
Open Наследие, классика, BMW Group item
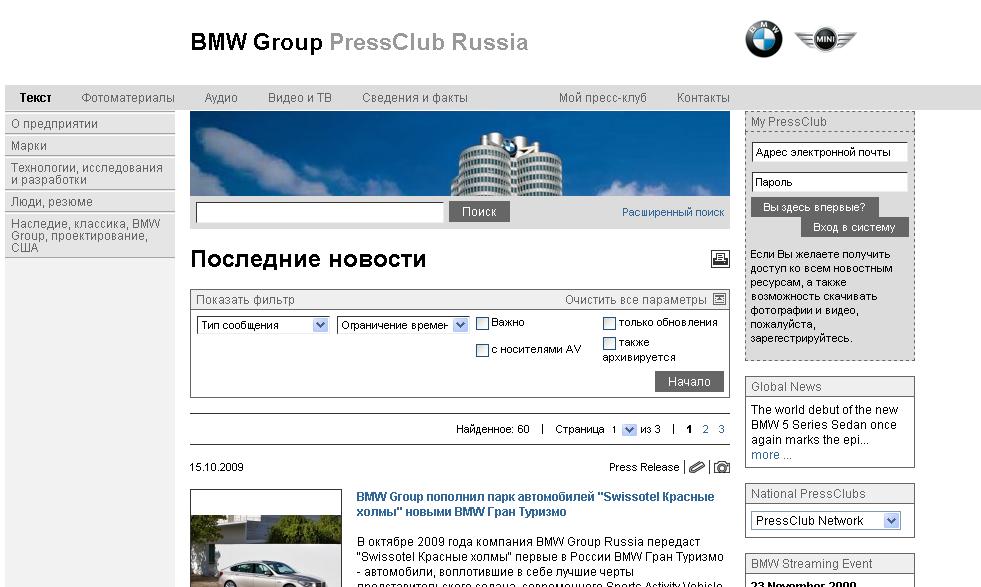[90, 235]
